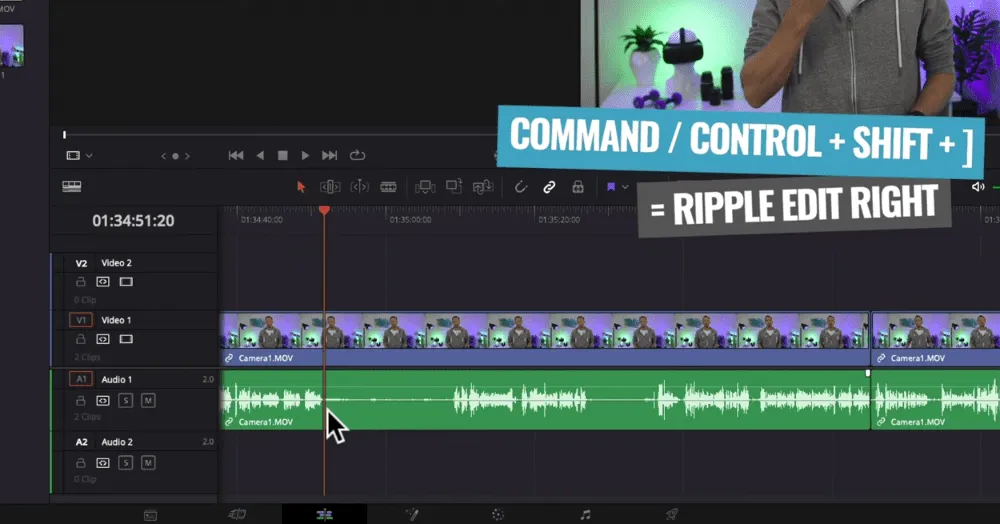Viewport: 1000px width, 524px height.
Task: Click the Loop playback button
Action: click(x=357, y=156)
